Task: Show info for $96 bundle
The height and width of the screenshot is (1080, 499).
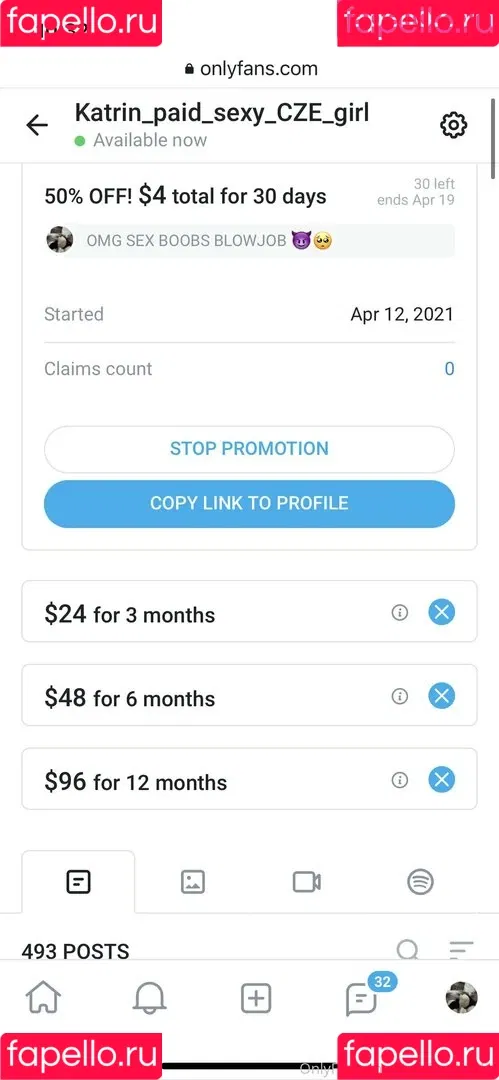Action: coord(400,780)
